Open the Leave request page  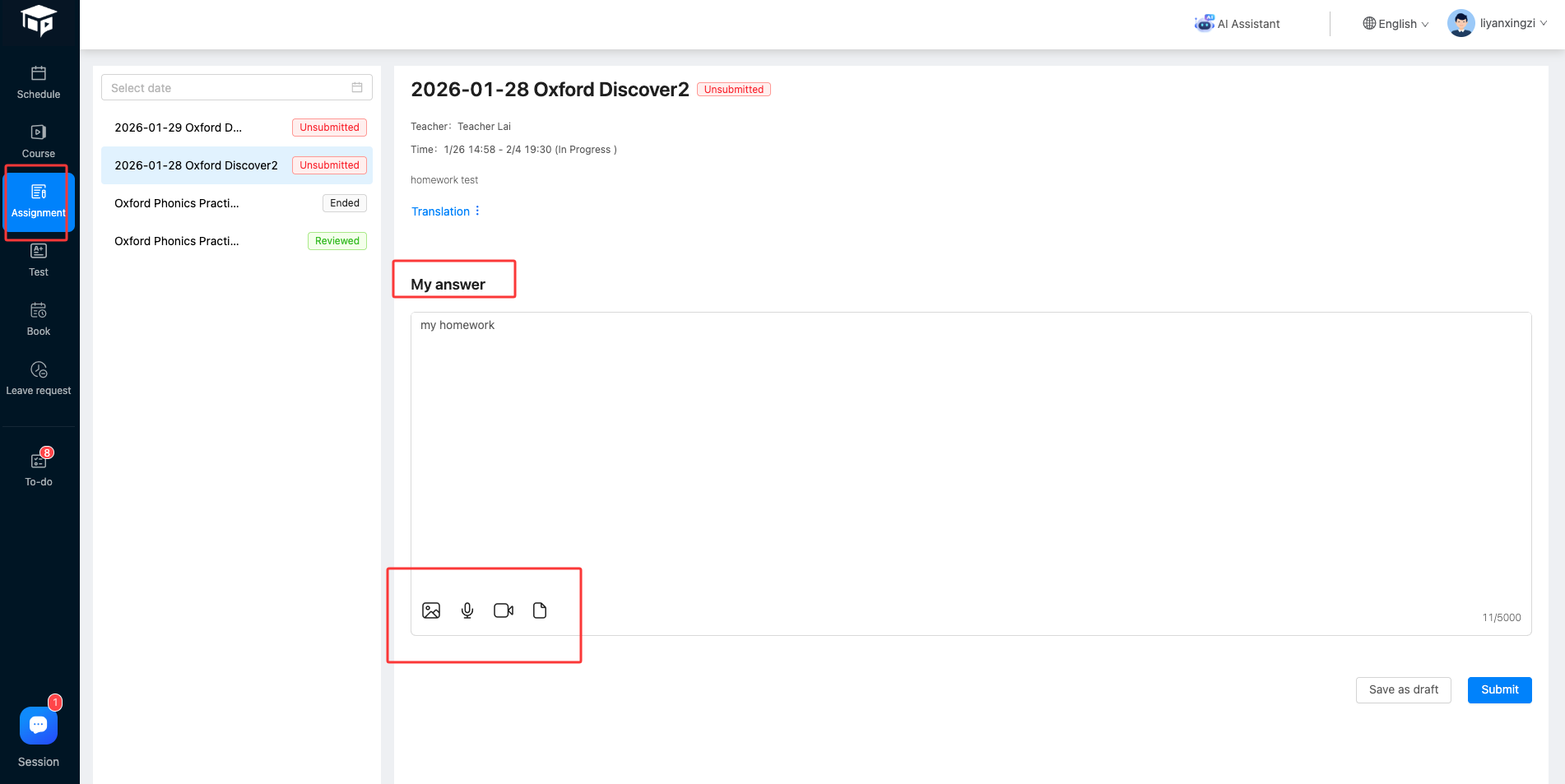click(39, 378)
